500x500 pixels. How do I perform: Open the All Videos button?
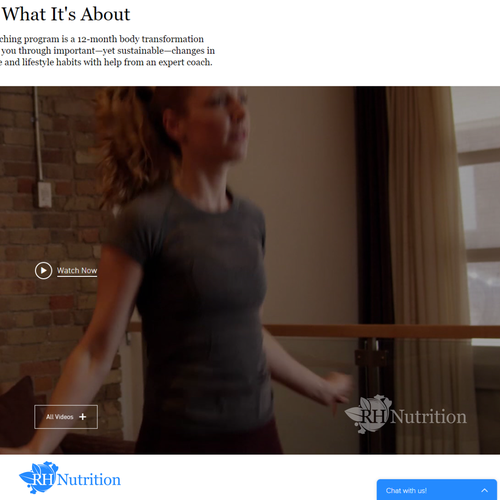tap(66, 417)
